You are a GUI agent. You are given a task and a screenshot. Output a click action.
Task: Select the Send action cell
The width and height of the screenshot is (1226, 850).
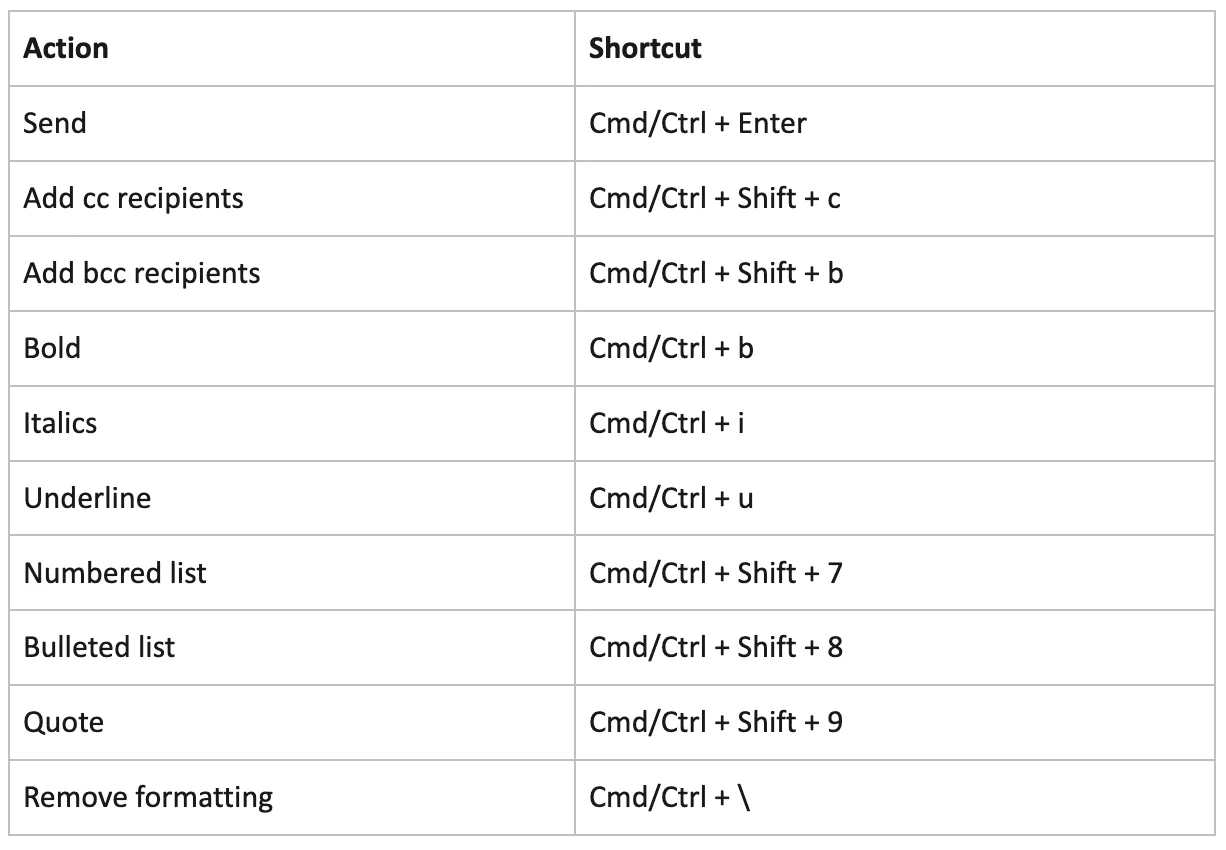(55, 123)
